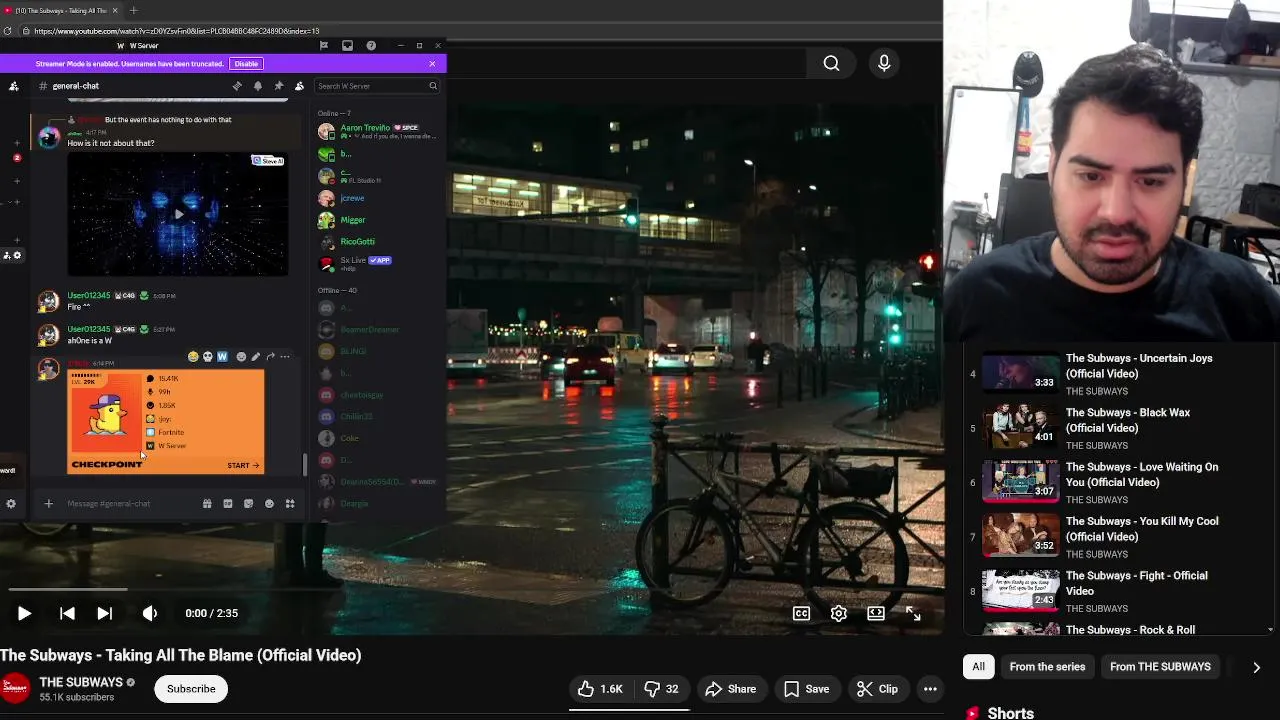Skip to next video in playlist

(x=104, y=613)
